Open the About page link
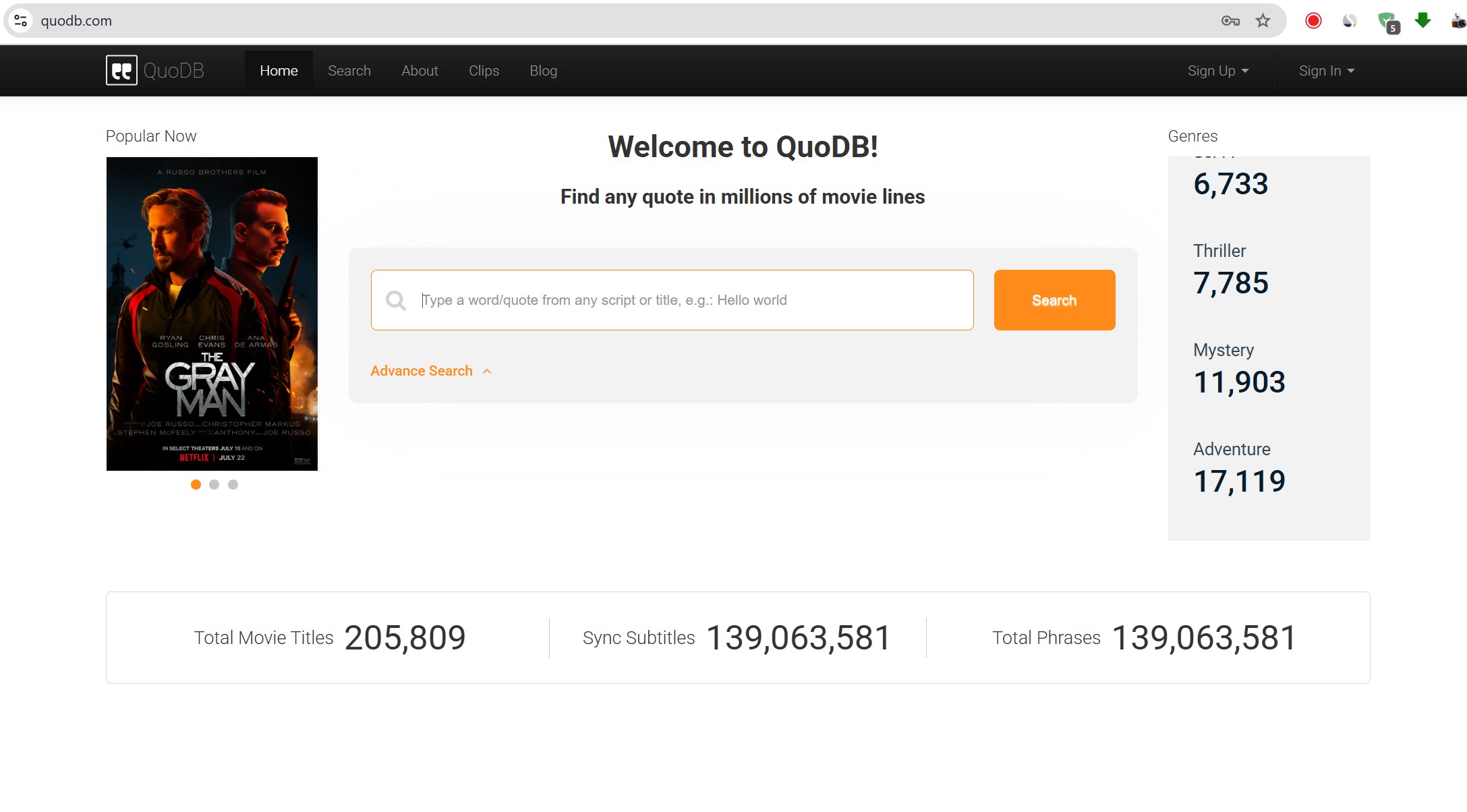The width and height of the screenshot is (1467, 812). [420, 71]
